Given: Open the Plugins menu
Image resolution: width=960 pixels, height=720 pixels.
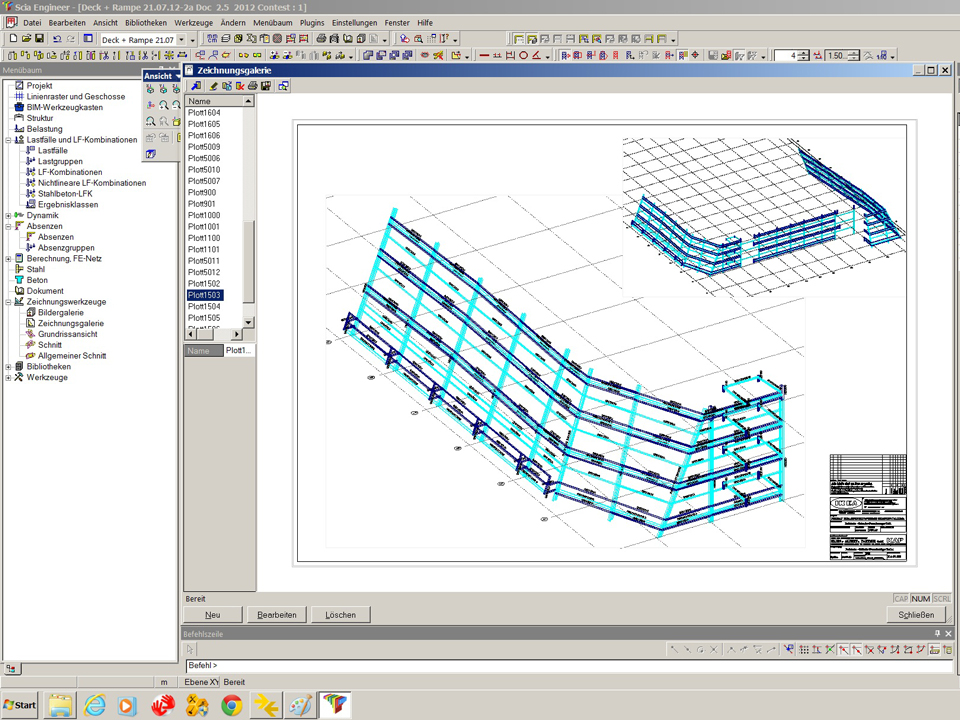Looking at the screenshot, I should pos(312,22).
